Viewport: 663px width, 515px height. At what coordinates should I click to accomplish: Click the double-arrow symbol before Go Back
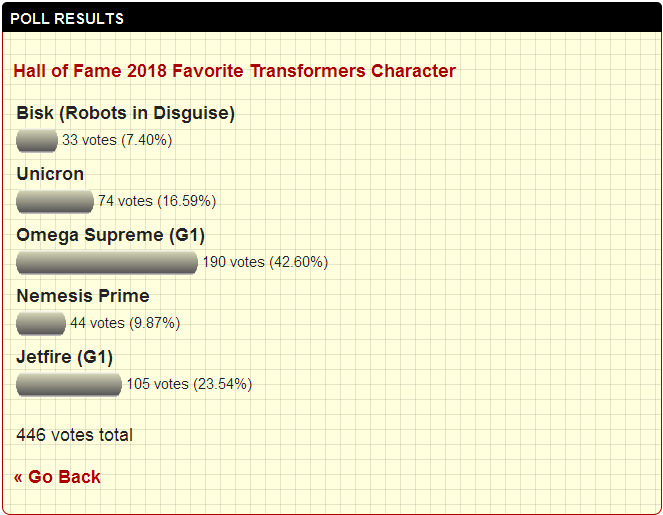click(18, 478)
